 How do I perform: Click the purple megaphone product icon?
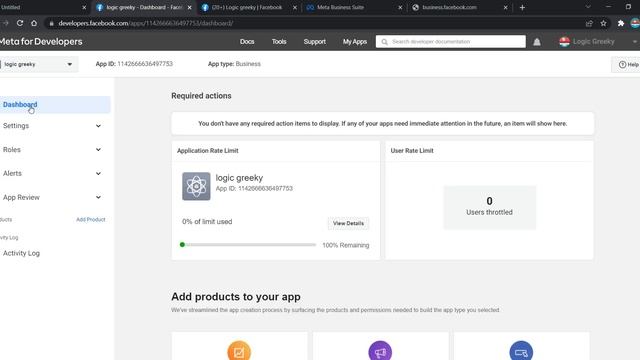(x=380, y=351)
